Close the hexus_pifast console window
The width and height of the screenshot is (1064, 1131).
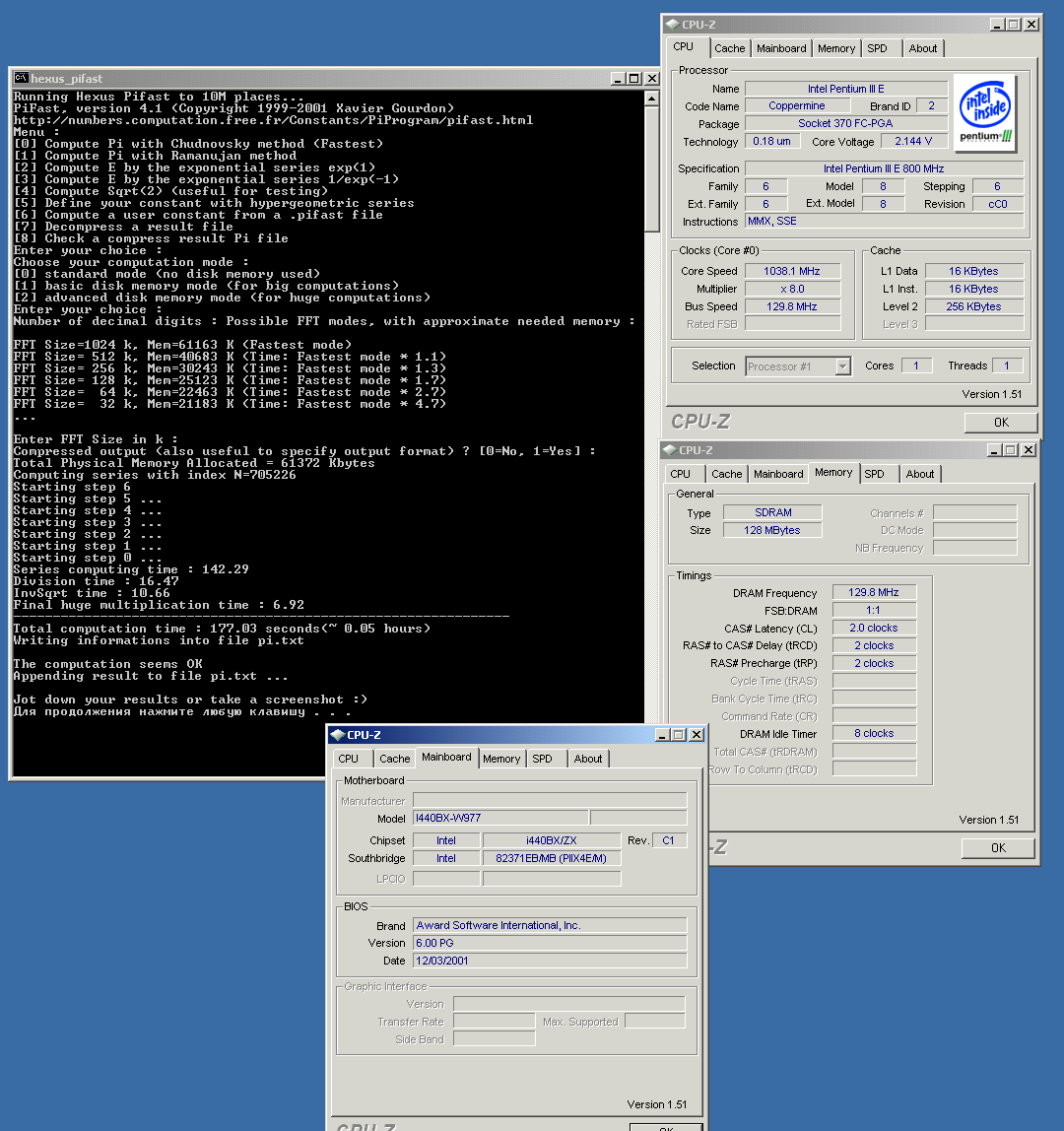tap(651, 78)
